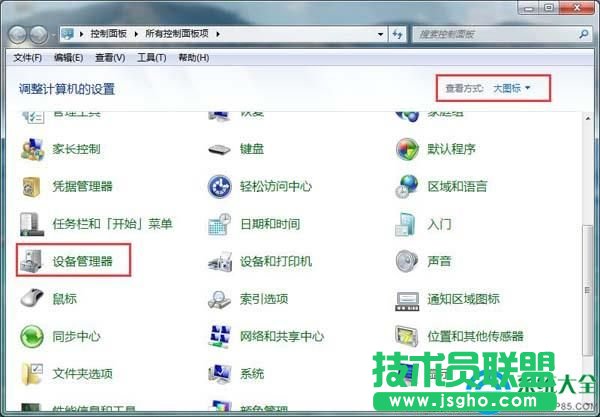600x417 pixels.
Task: Open the 网络和共享中心 link
Action: [282, 337]
